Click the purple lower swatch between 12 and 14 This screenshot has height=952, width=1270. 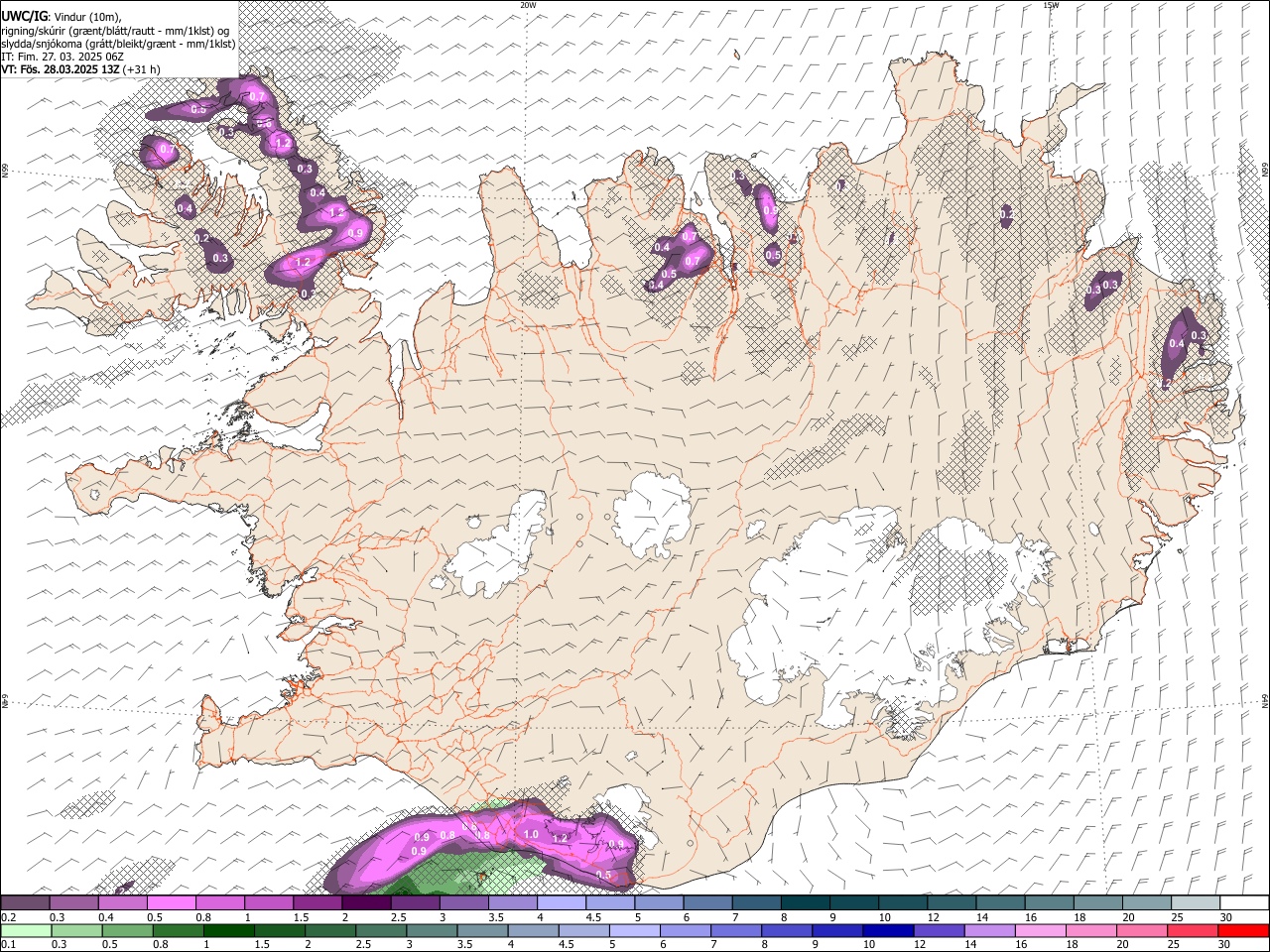click(938, 931)
